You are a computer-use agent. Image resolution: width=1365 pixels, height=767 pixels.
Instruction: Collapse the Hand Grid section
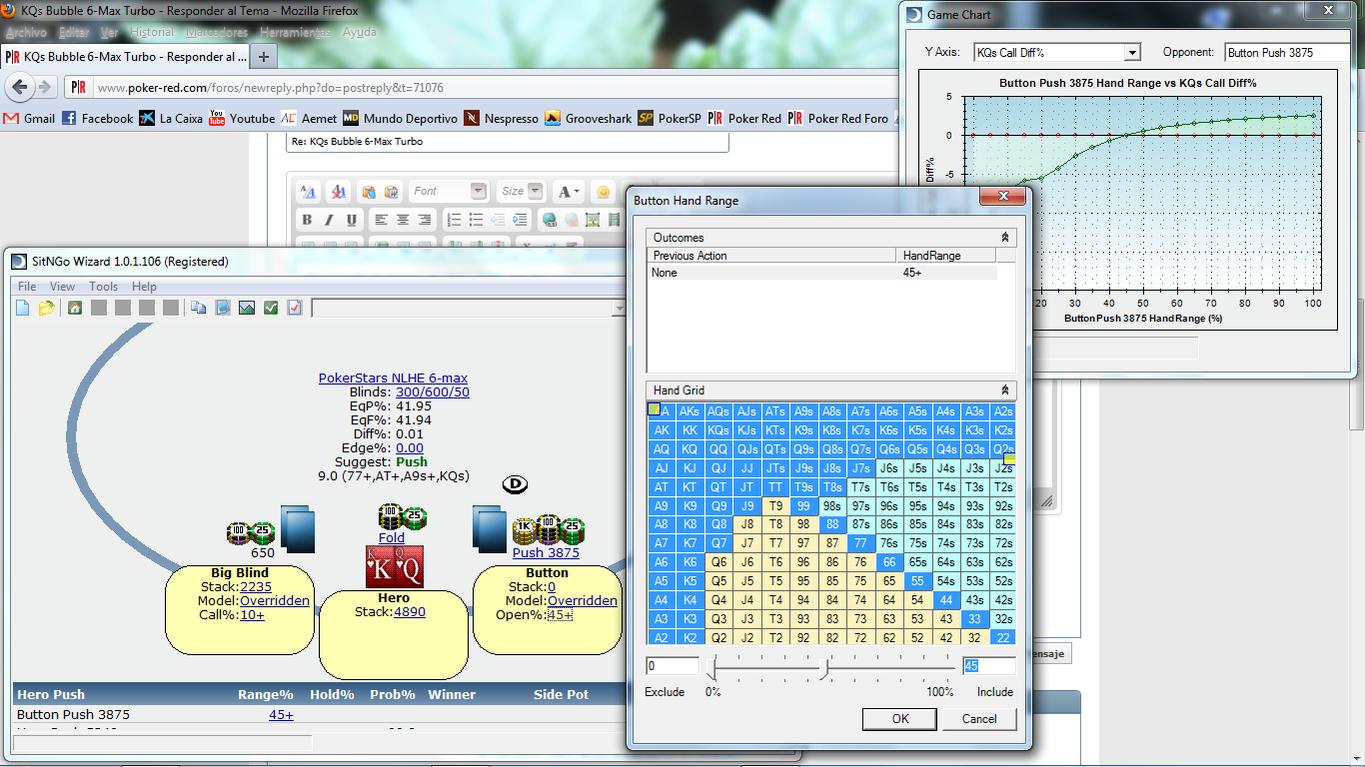(1005, 391)
